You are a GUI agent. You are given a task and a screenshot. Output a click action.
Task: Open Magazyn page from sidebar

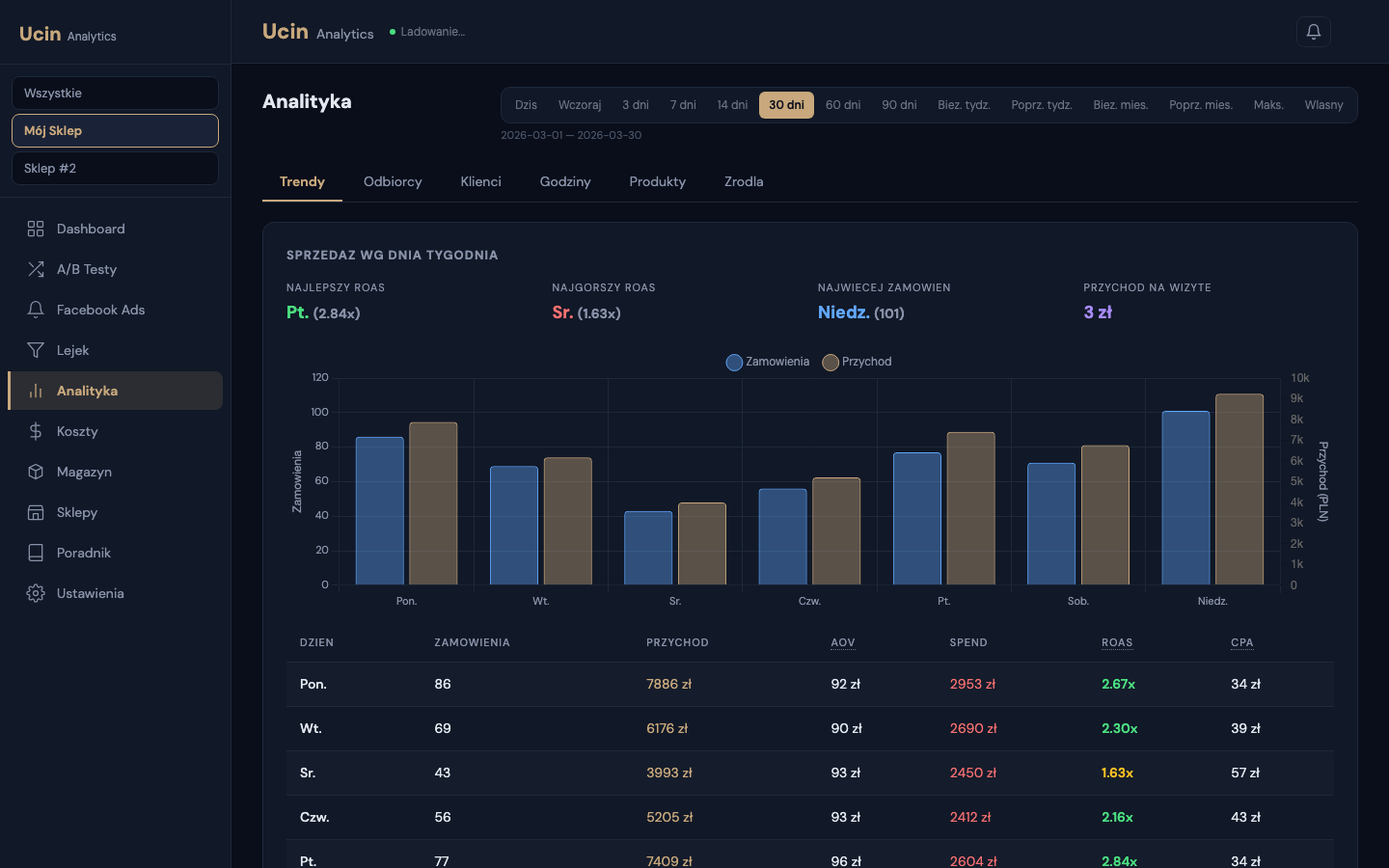(115, 472)
